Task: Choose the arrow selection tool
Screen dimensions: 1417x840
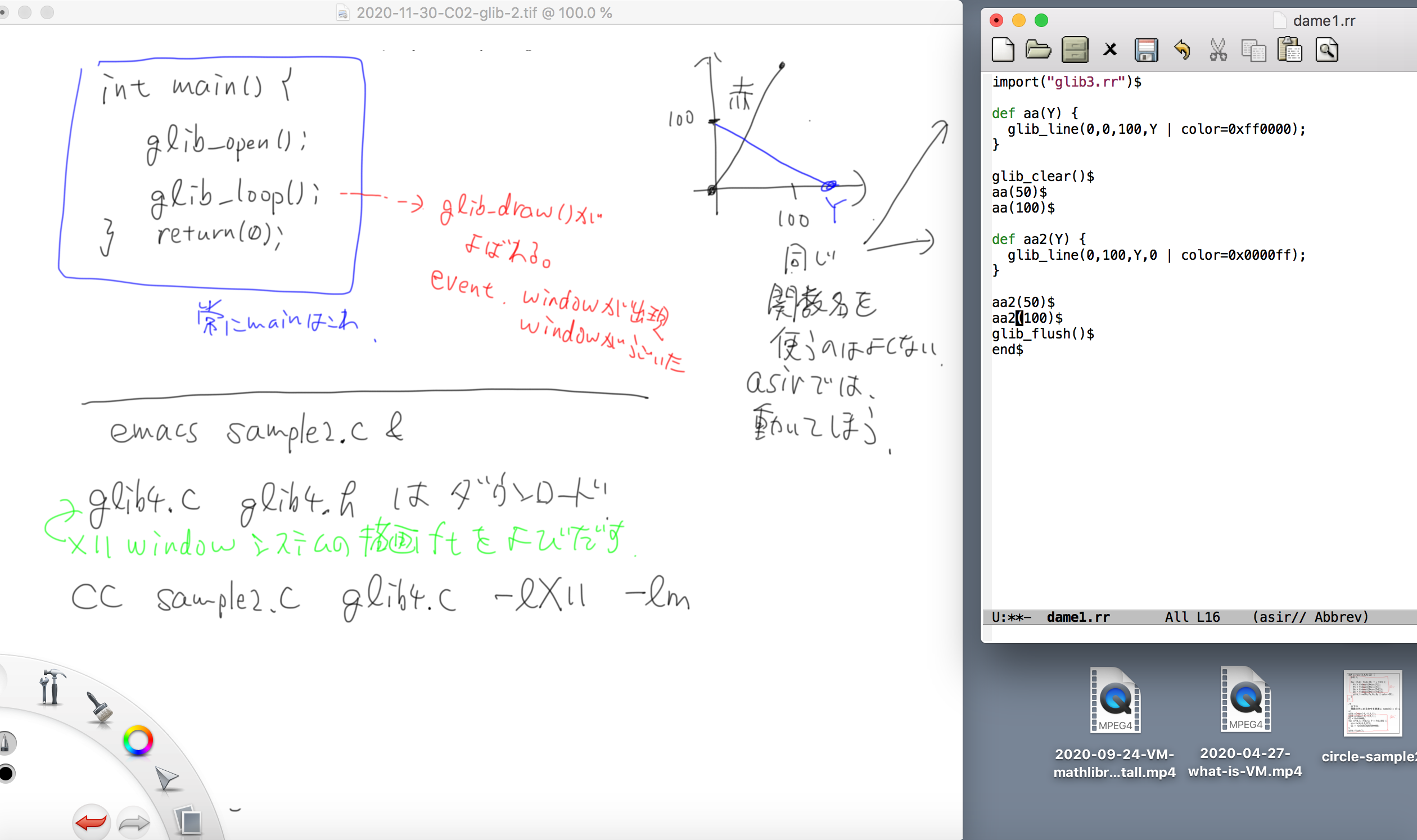Action: 166,778
